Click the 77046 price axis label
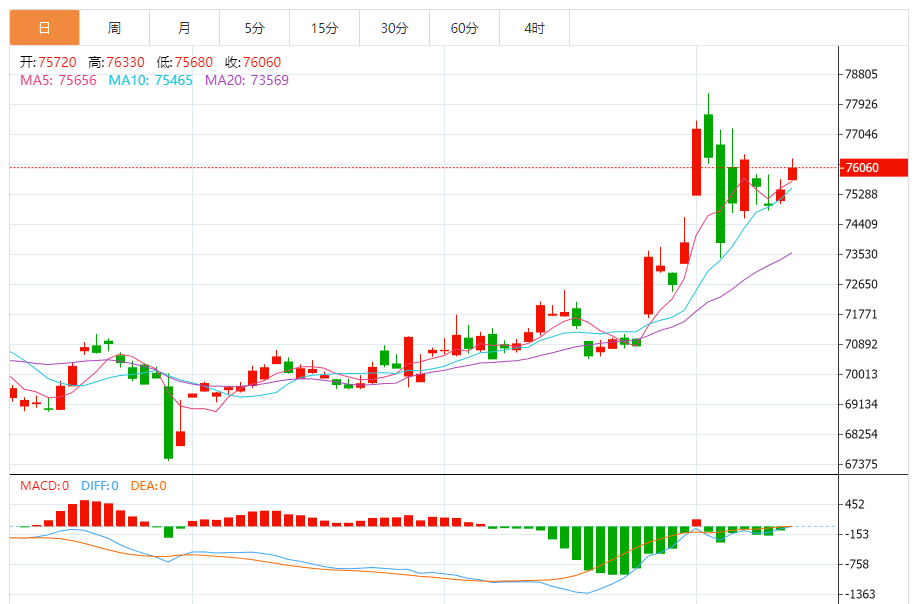The height and width of the screenshot is (604, 915). coord(861,134)
